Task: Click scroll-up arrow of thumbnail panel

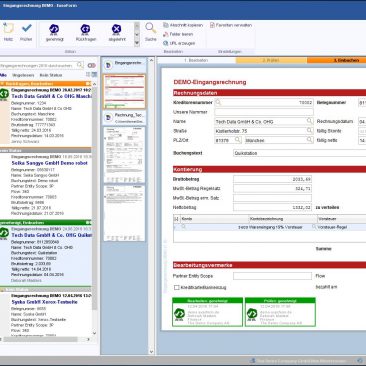Action: click(151, 60)
